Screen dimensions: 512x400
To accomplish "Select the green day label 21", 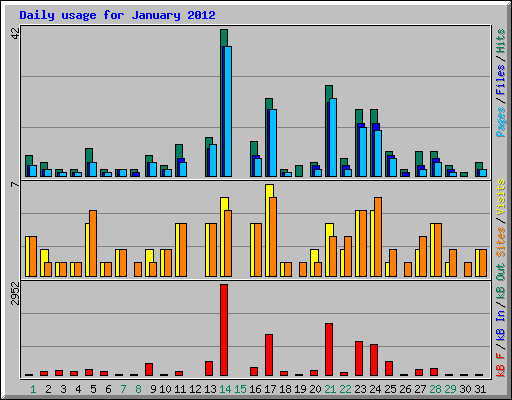I will coord(330,389).
